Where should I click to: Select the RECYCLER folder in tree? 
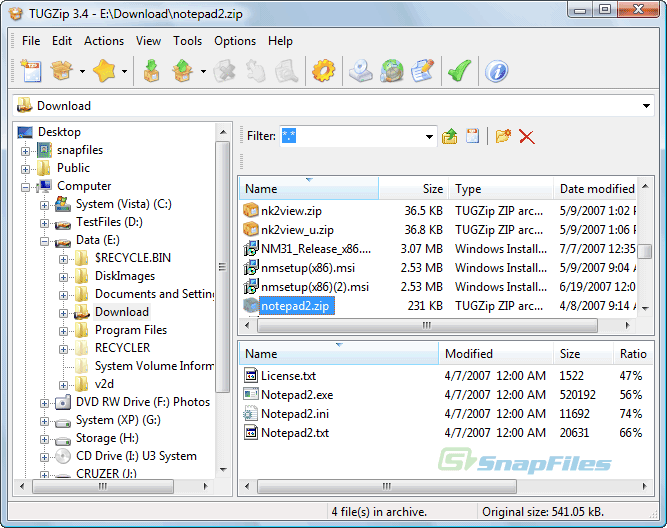[x=123, y=348]
